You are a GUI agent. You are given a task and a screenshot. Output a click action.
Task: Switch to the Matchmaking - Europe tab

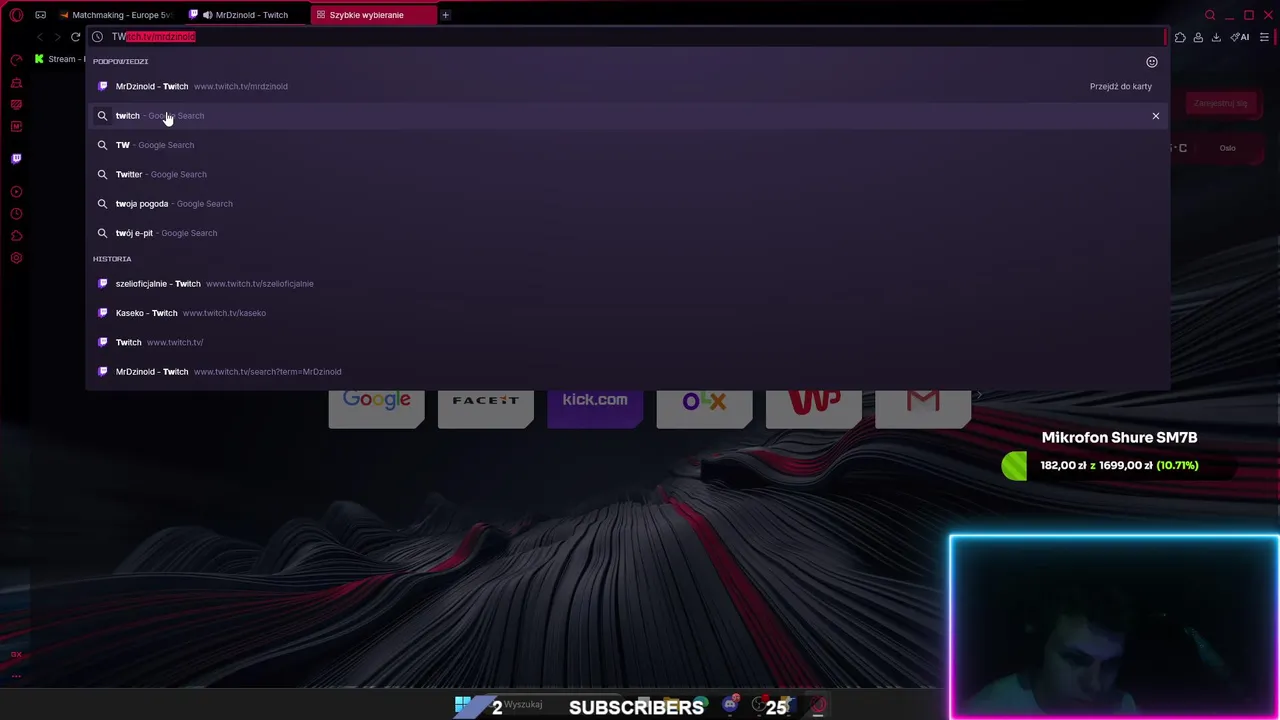[115, 15]
